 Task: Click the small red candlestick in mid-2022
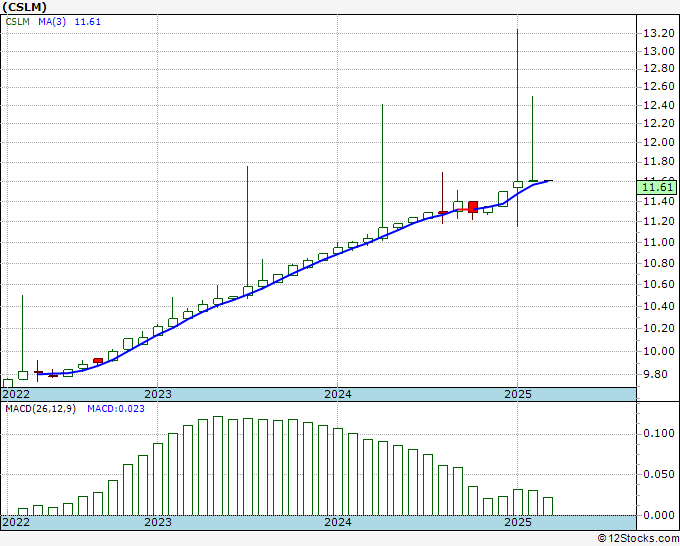98,361
